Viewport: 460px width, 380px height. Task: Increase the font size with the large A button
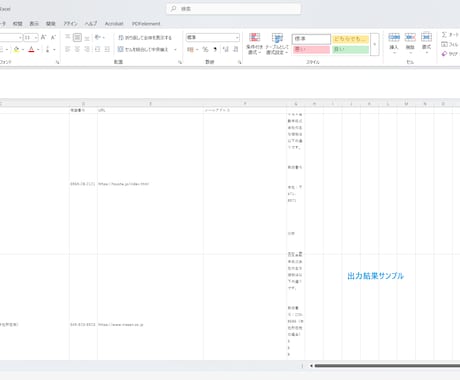[x=43, y=37]
